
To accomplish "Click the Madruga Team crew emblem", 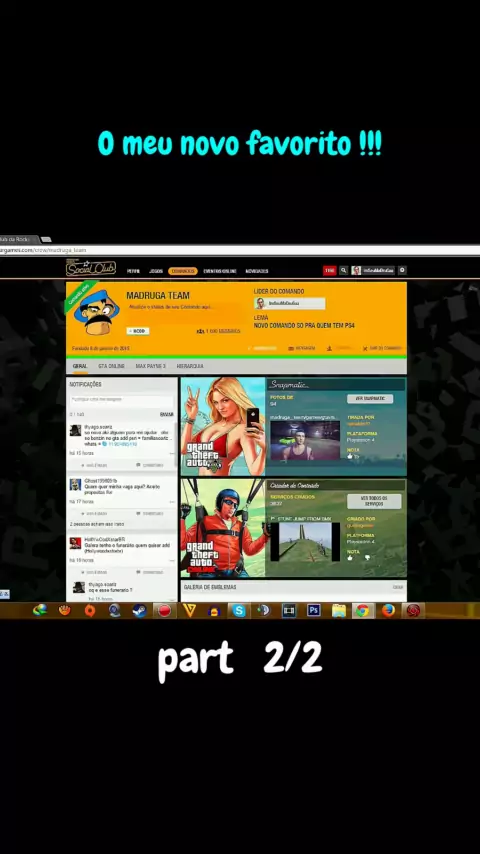I will 95,312.
